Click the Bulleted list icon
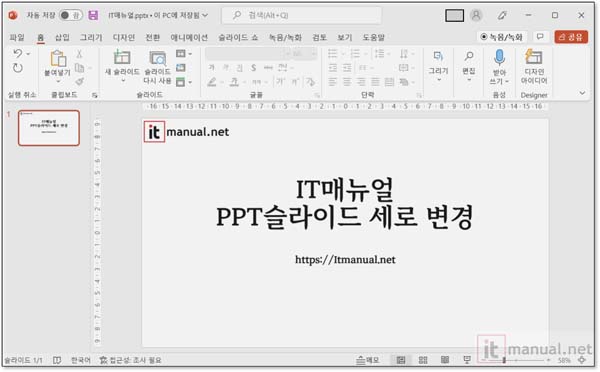Image resolution: width=600 pixels, height=372 pixels. pyautogui.click(x=333, y=54)
